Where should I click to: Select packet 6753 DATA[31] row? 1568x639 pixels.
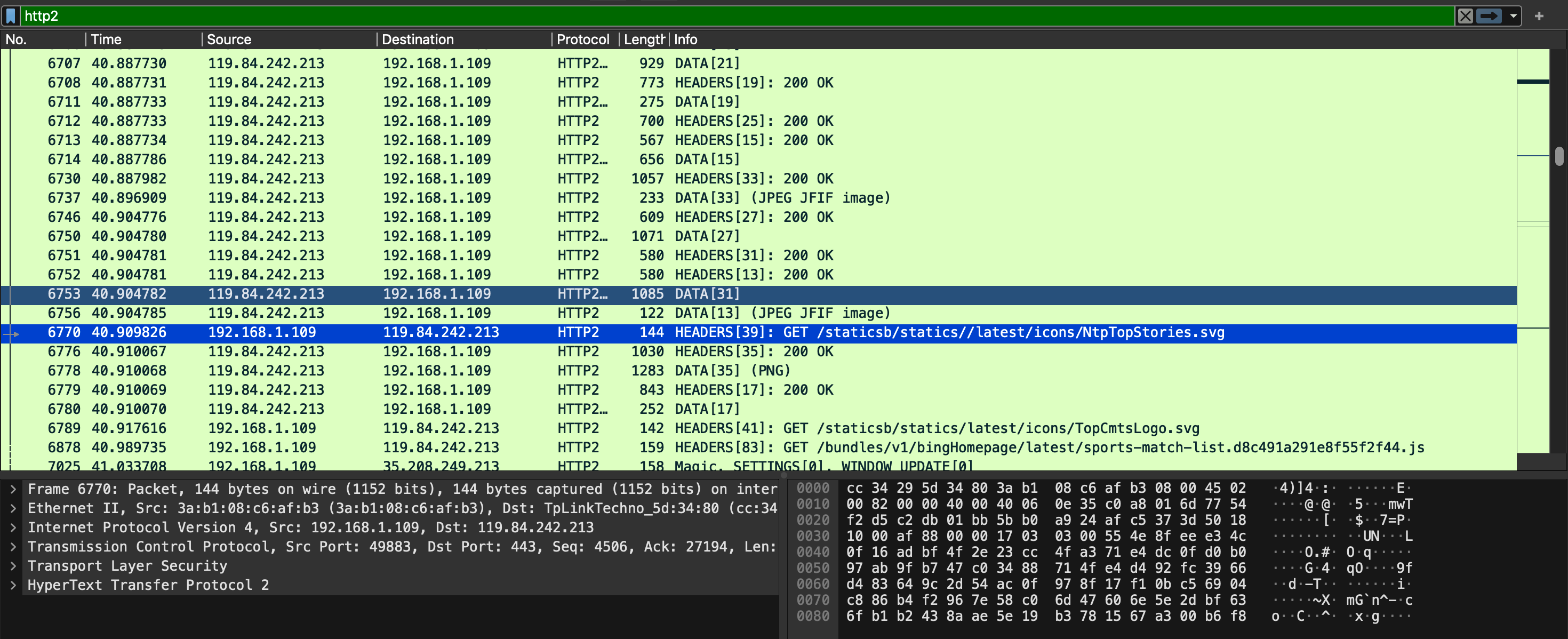(x=758, y=294)
